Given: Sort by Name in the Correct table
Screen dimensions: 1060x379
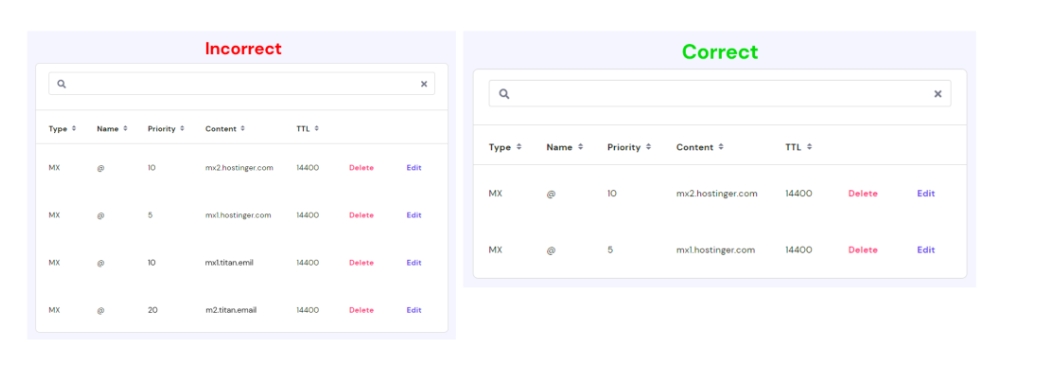Looking at the screenshot, I should 564,147.
